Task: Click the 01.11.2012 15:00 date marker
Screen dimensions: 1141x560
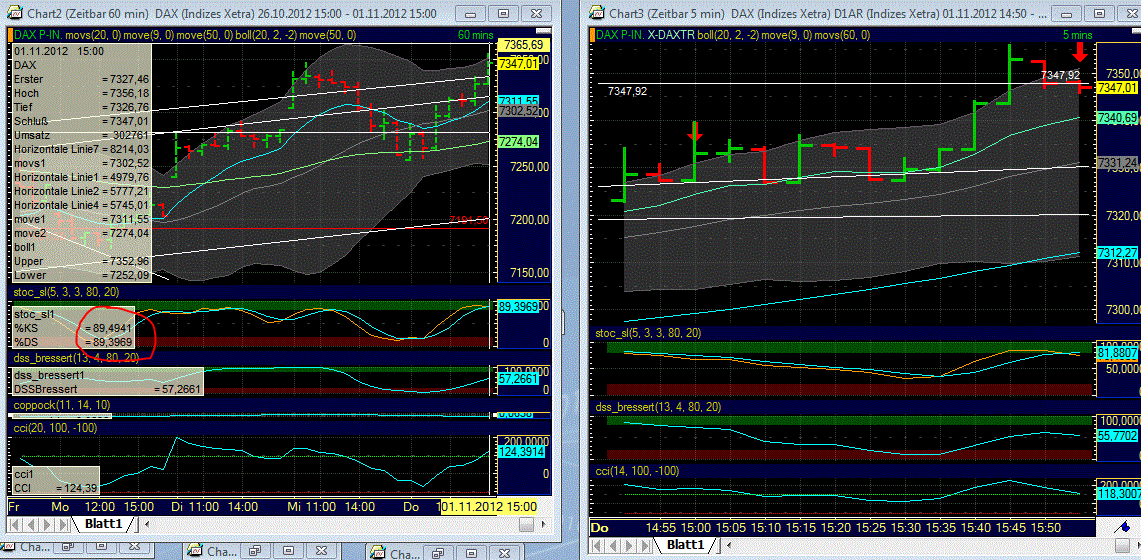Action: (x=489, y=507)
